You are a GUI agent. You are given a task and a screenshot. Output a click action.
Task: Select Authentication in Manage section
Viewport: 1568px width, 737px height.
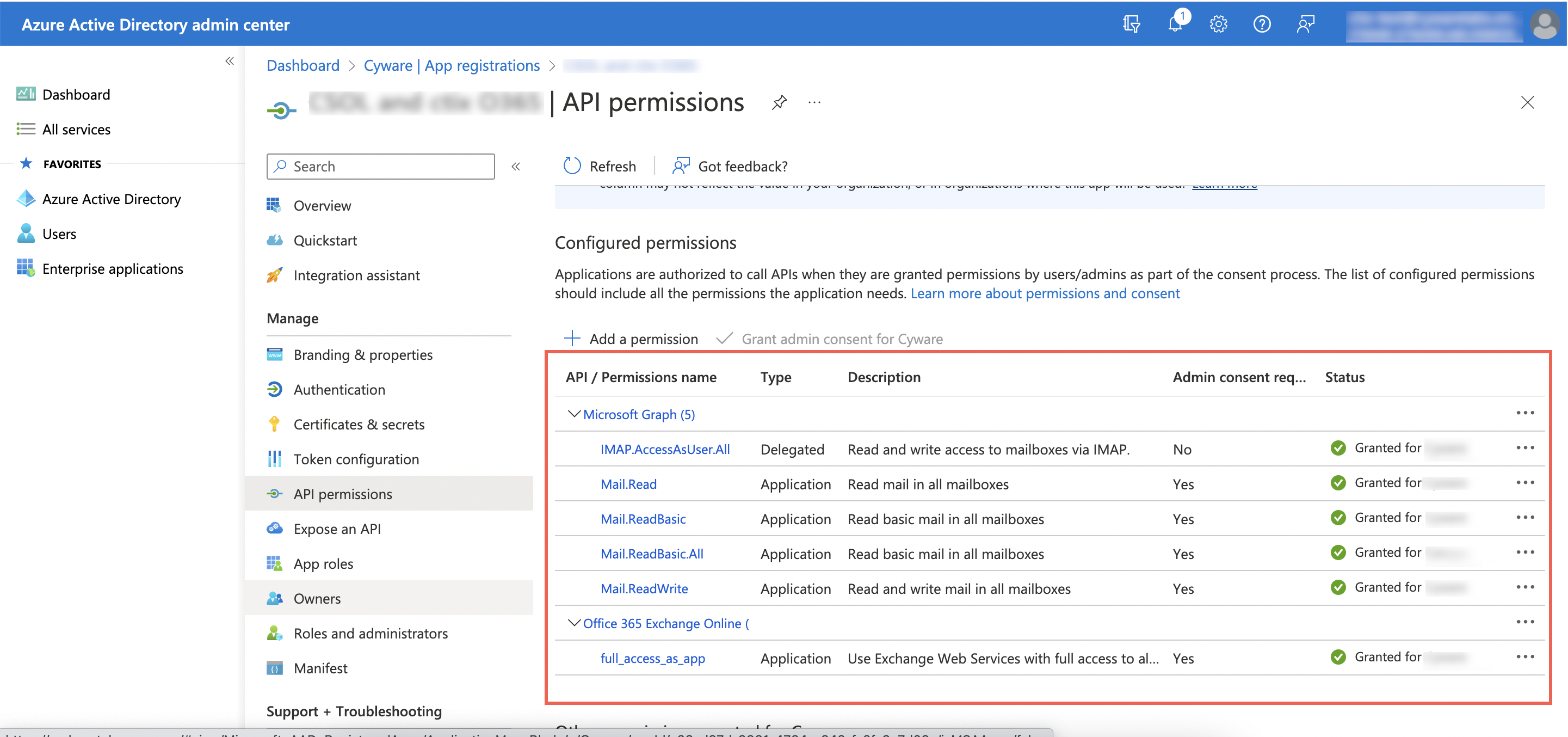coord(339,390)
